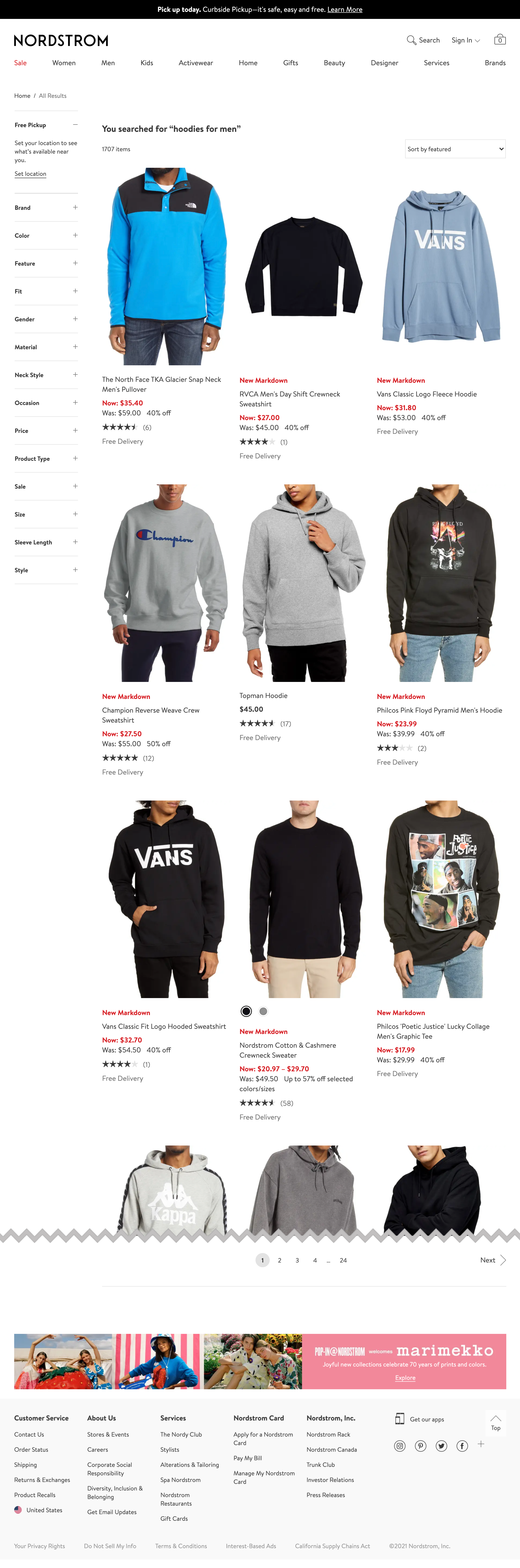The image size is (520, 1568).
Task: Expand the Brand filter
Action: 75,207
